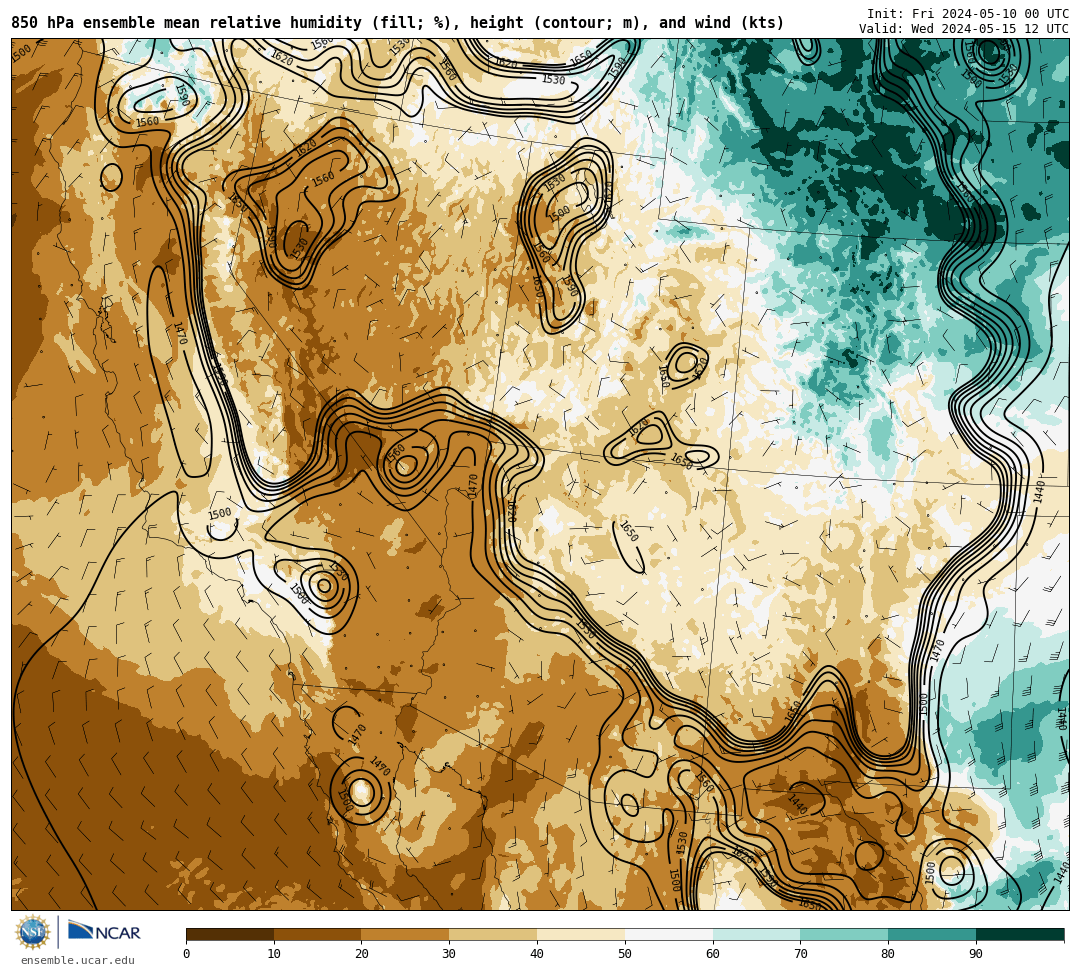Click the Init time line 'Fri 2024-05-10 00 UTC'

[x=968, y=14]
